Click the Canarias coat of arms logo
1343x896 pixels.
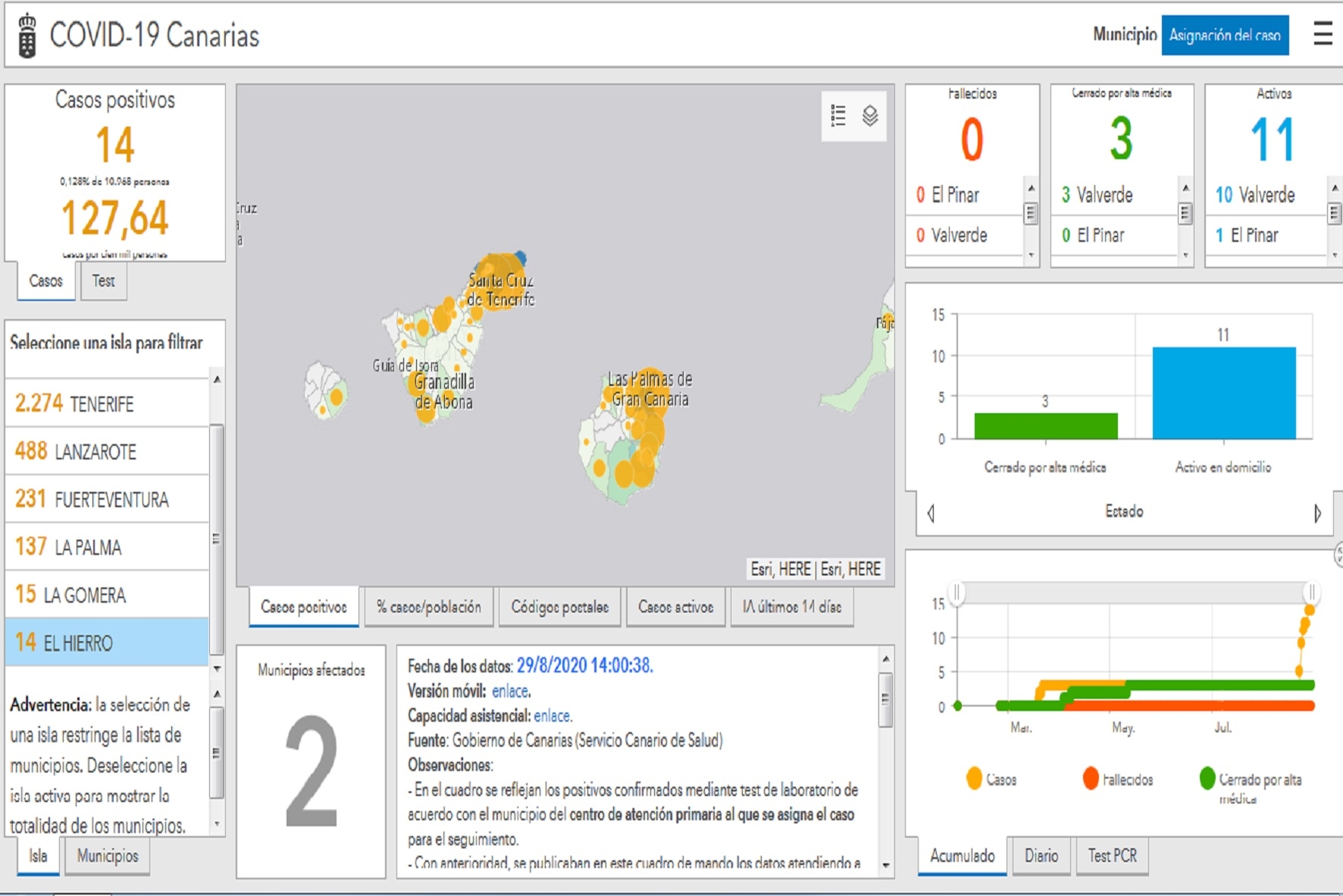click(27, 36)
